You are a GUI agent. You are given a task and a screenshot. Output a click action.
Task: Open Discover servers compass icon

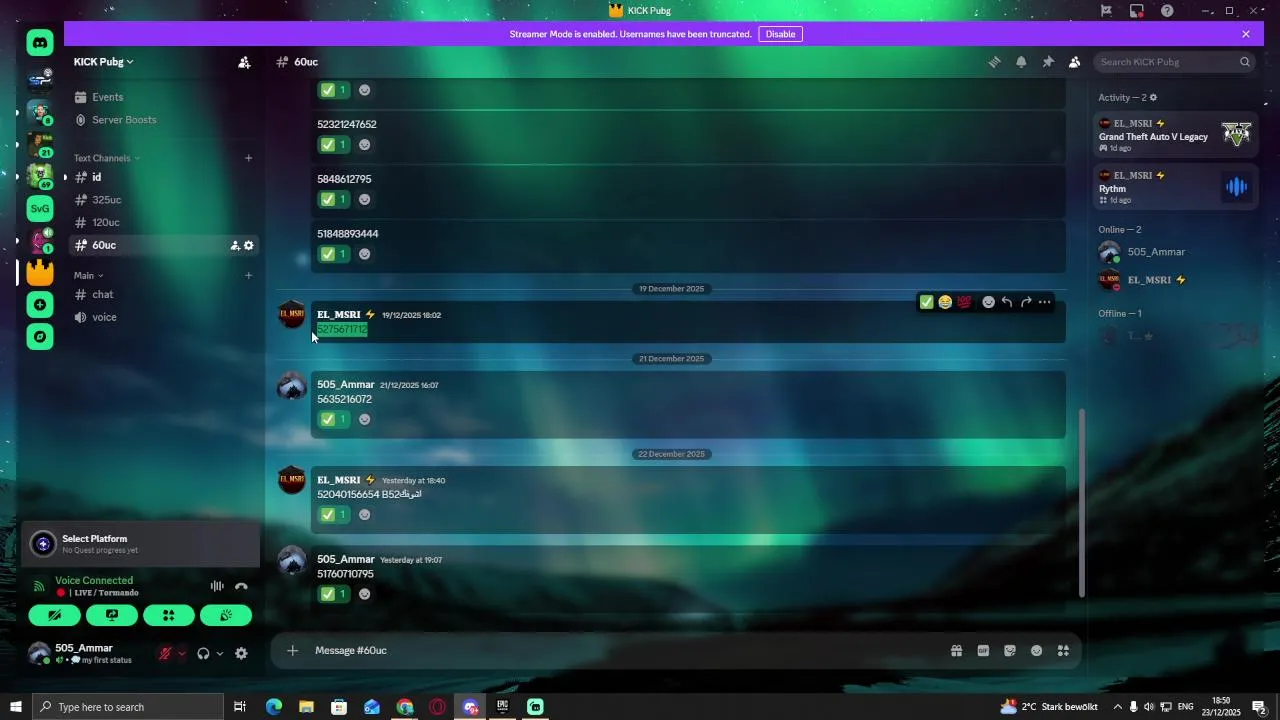coord(40,337)
